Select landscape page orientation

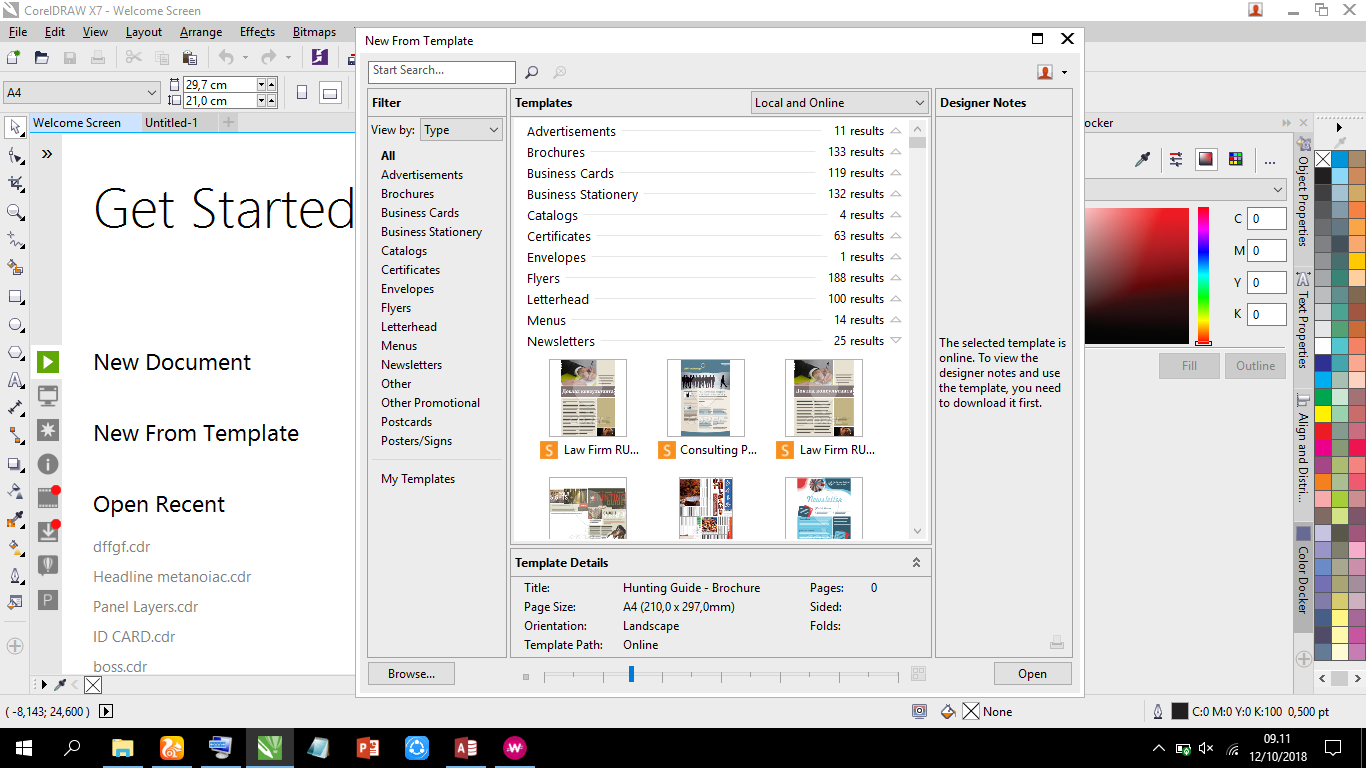click(330, 93)
